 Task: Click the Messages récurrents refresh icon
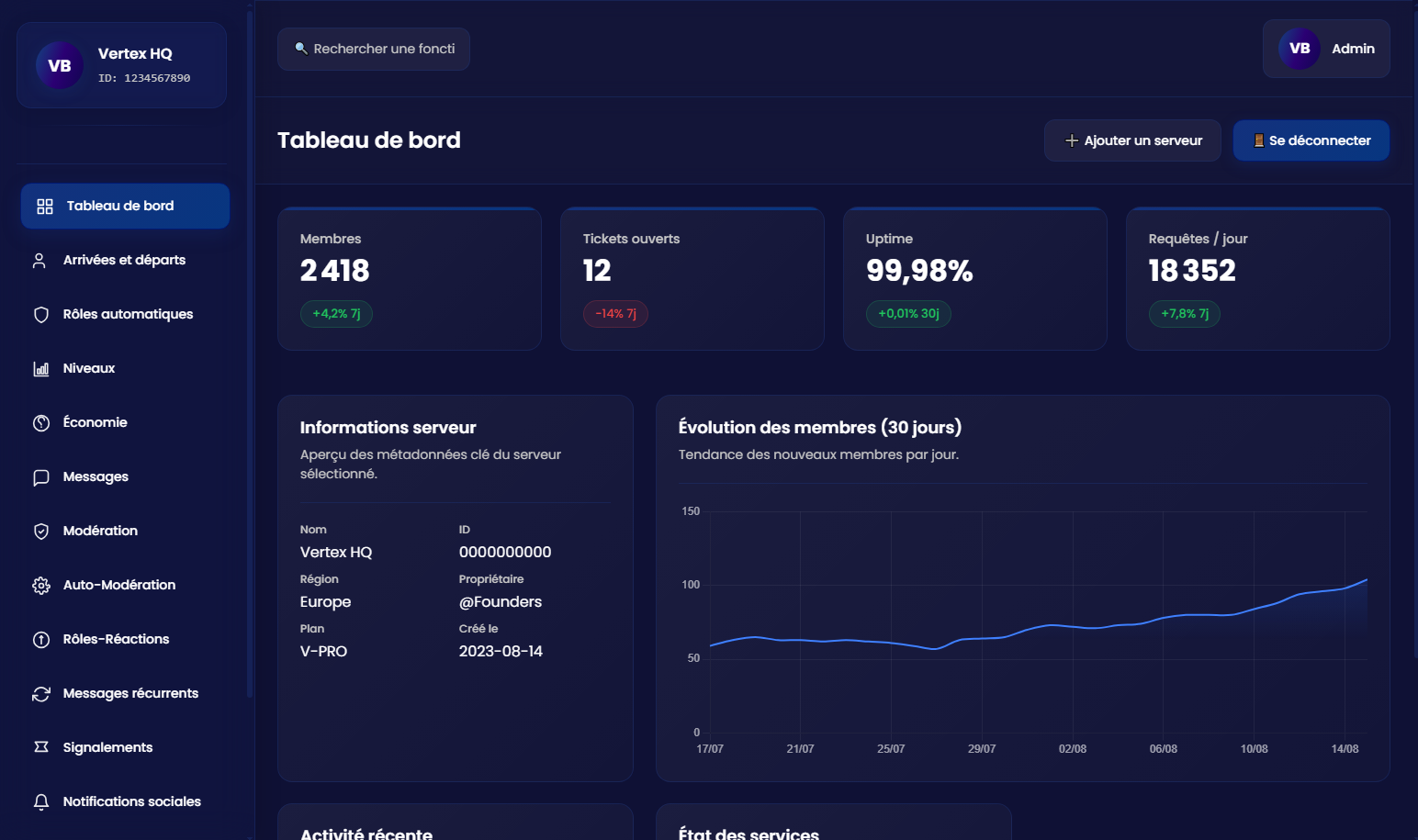pos(41,694)
